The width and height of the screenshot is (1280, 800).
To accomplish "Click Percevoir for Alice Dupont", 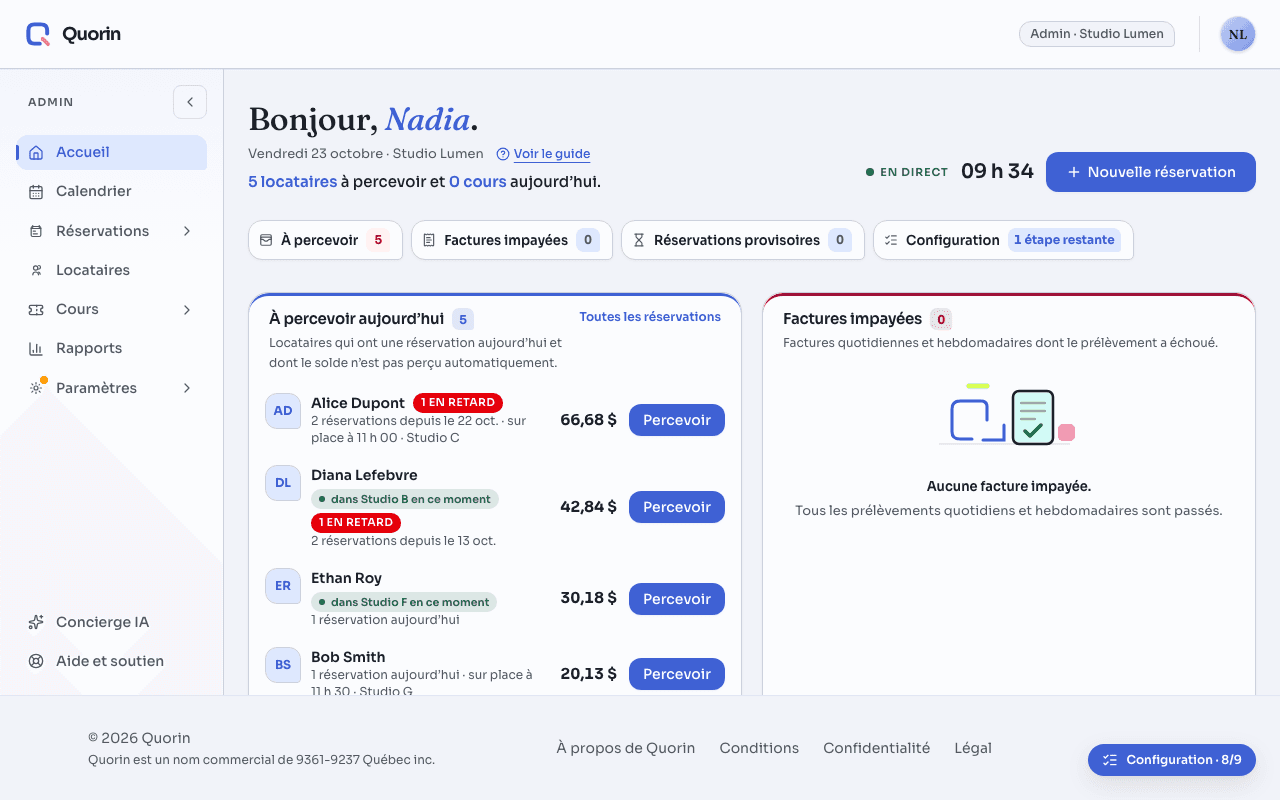I will tap(677, 420).
